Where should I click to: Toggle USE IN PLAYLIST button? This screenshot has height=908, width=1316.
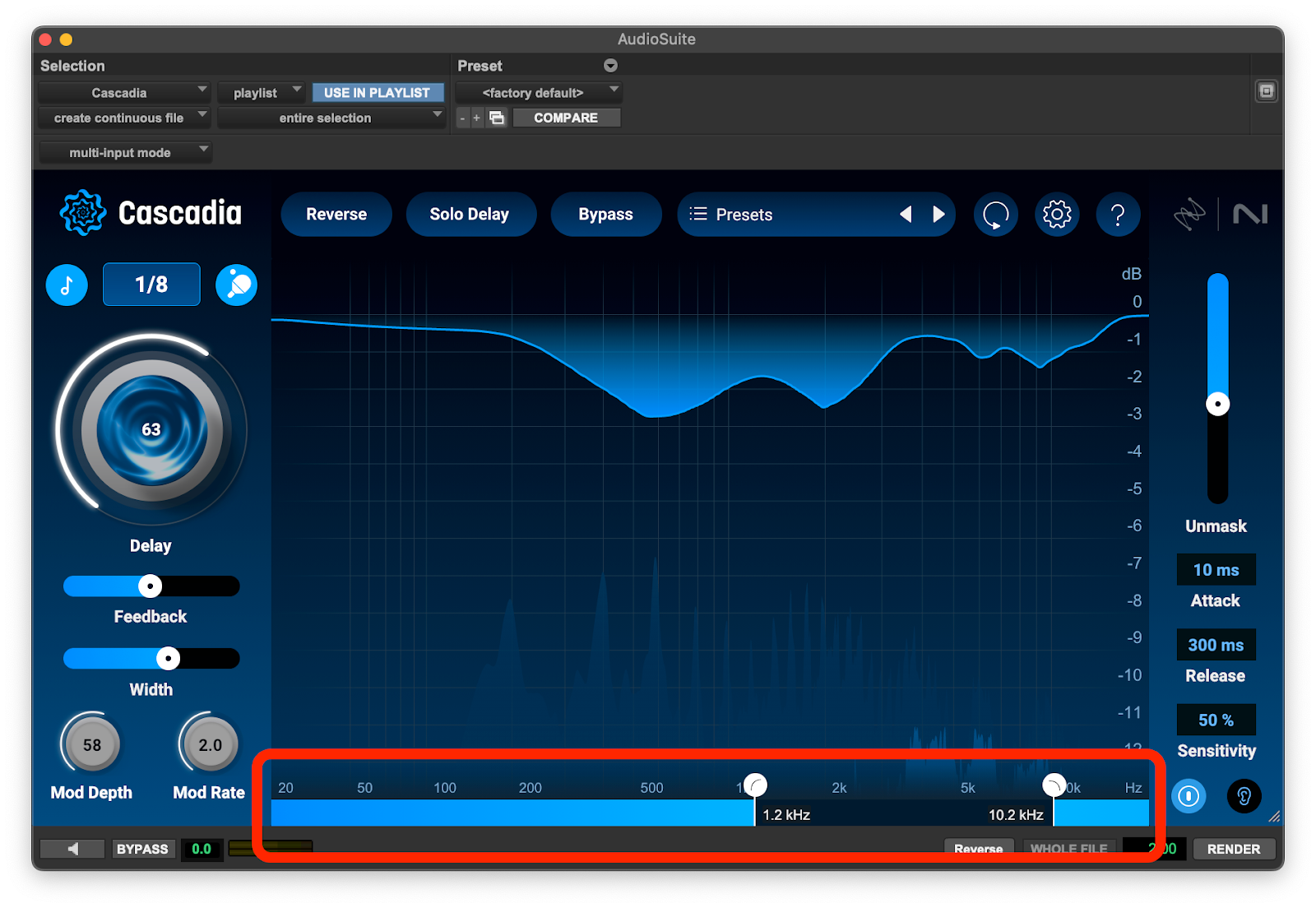click(378, 93)
